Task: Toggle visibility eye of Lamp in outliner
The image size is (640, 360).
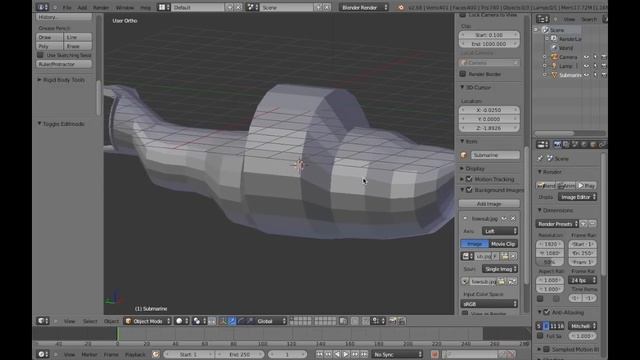Action: tap(587, 66)
